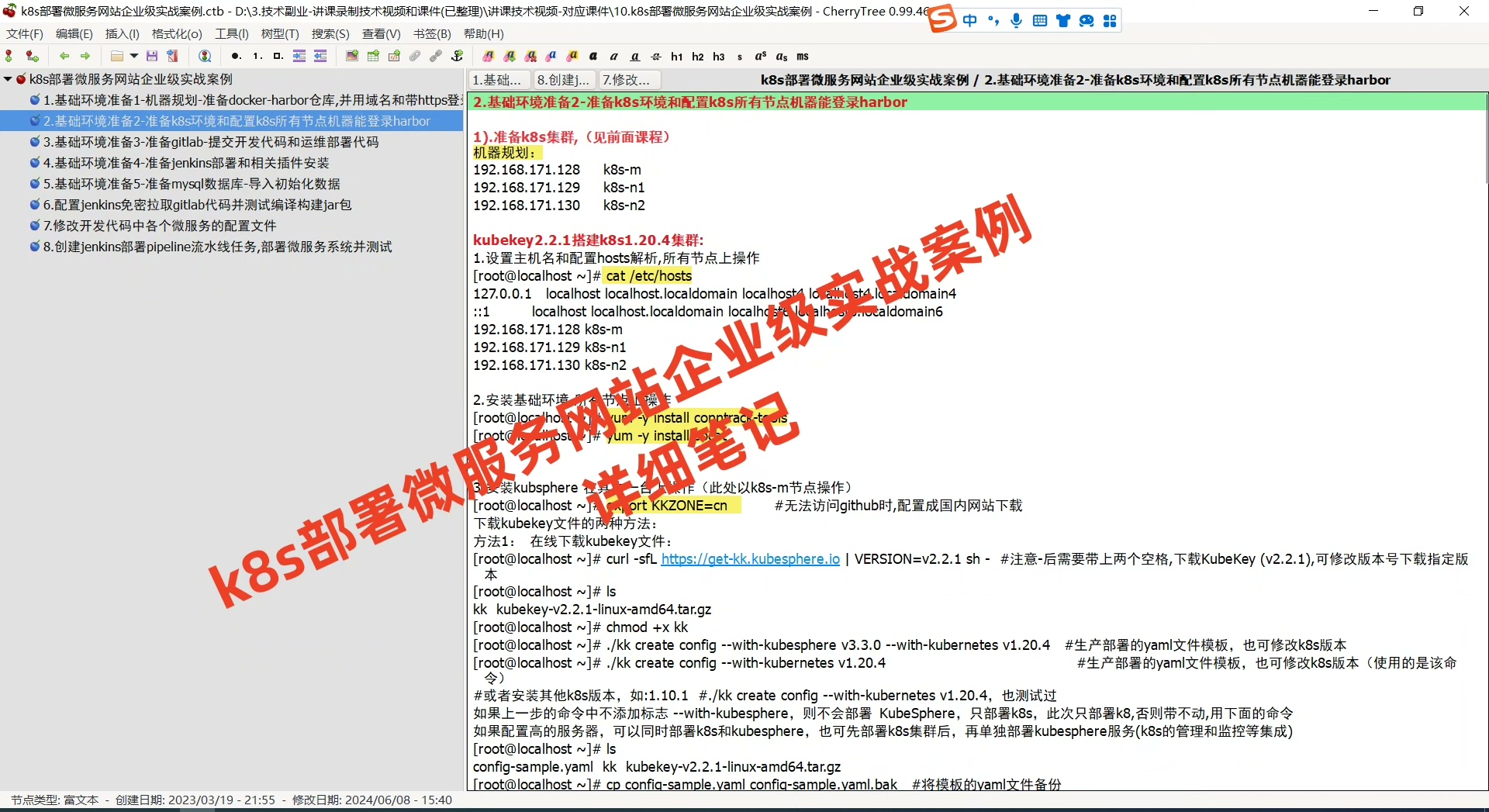Remove text formatting with toolbar icon
This screenshot has width=1489, height=812.
point(530,56)
